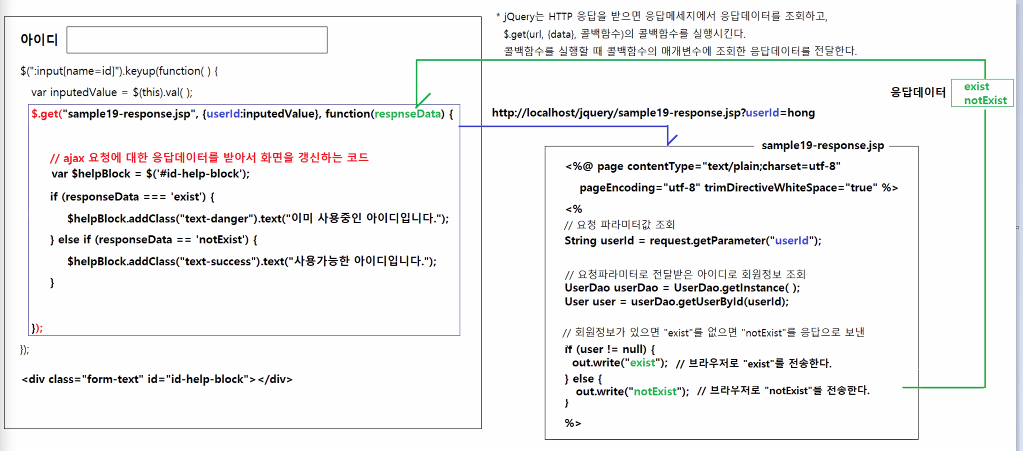Viewport: 1023px width, 451px height.
Task: Click the http://localhost/jquery/sample19-response.jsp URL text
Action: click(653, 113)
